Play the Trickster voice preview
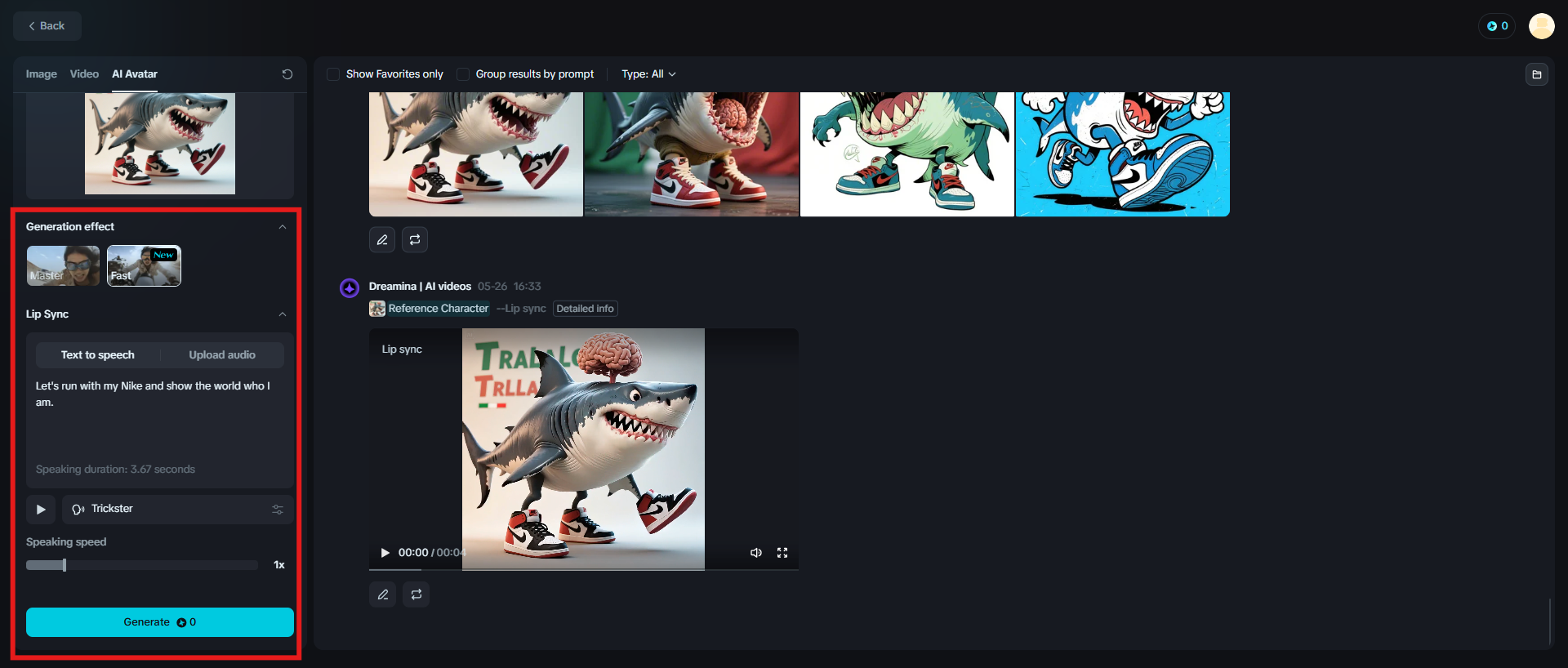1568x668 pixels. (41, 510)
